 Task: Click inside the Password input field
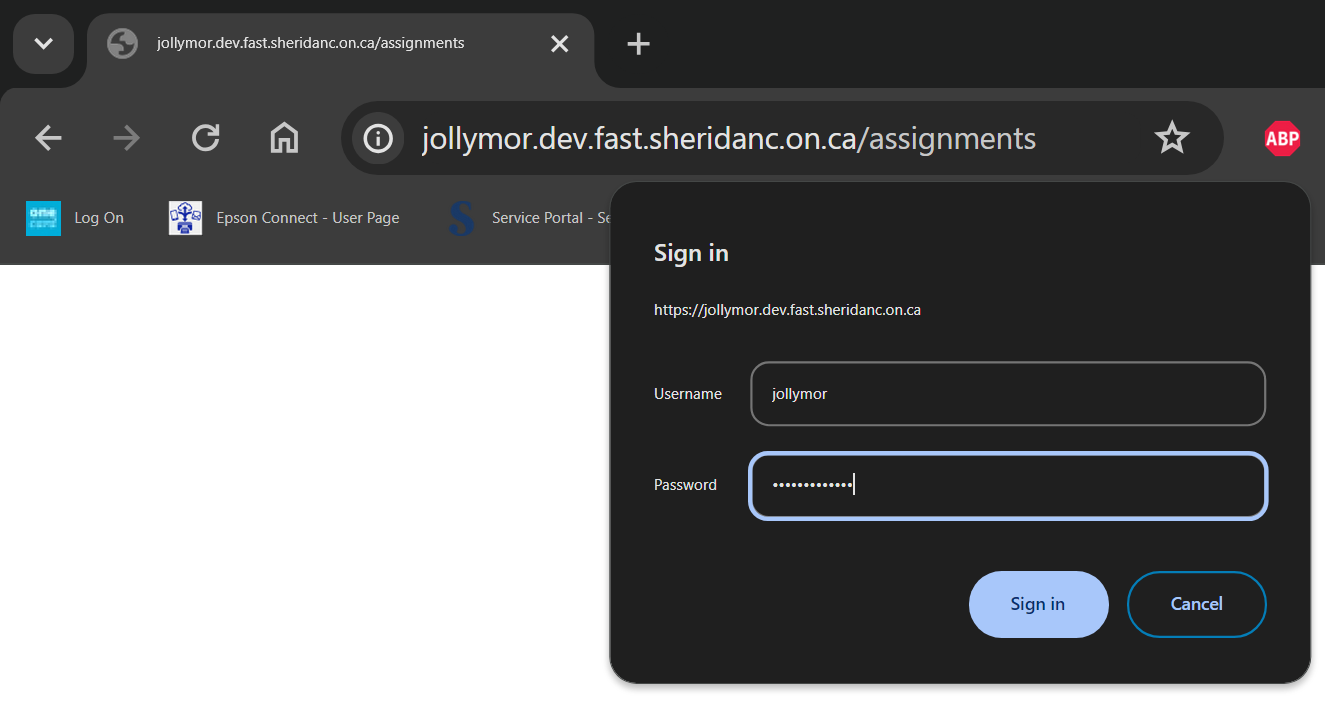point(1007,486)
